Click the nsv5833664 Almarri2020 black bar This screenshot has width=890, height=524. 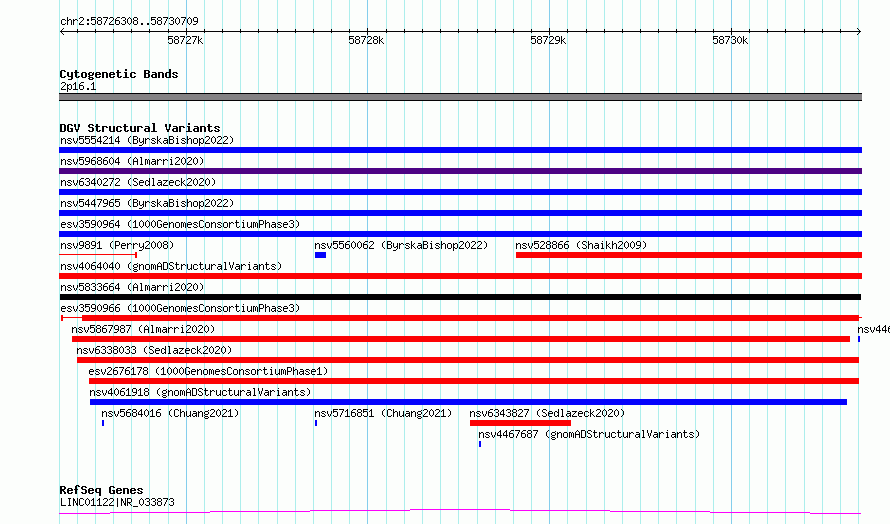[460, 297]
